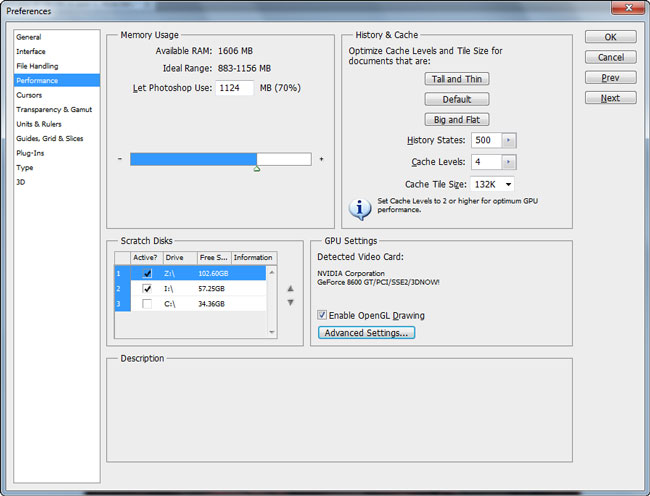Screen dimensions: 650x496
Task: Open the History States dropdown arrow
Action: pos(509,140)
